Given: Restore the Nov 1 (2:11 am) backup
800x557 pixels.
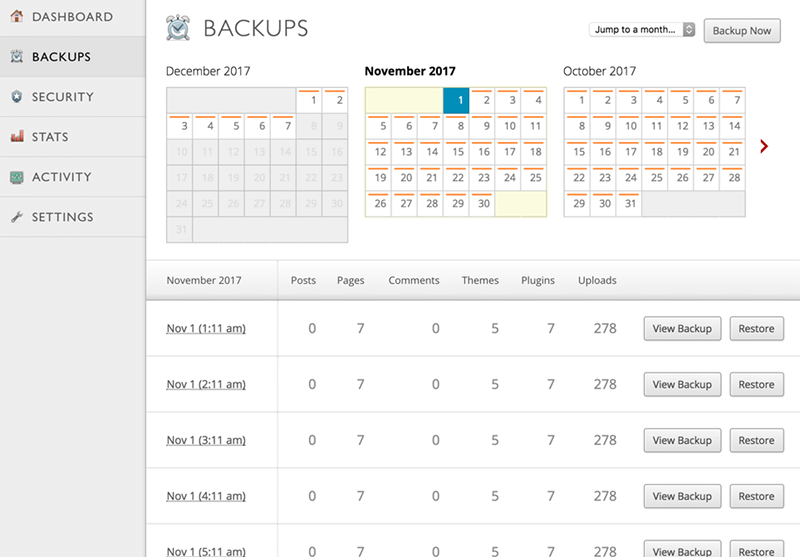Looking at the screenshot, I should (x=757, y=385).
